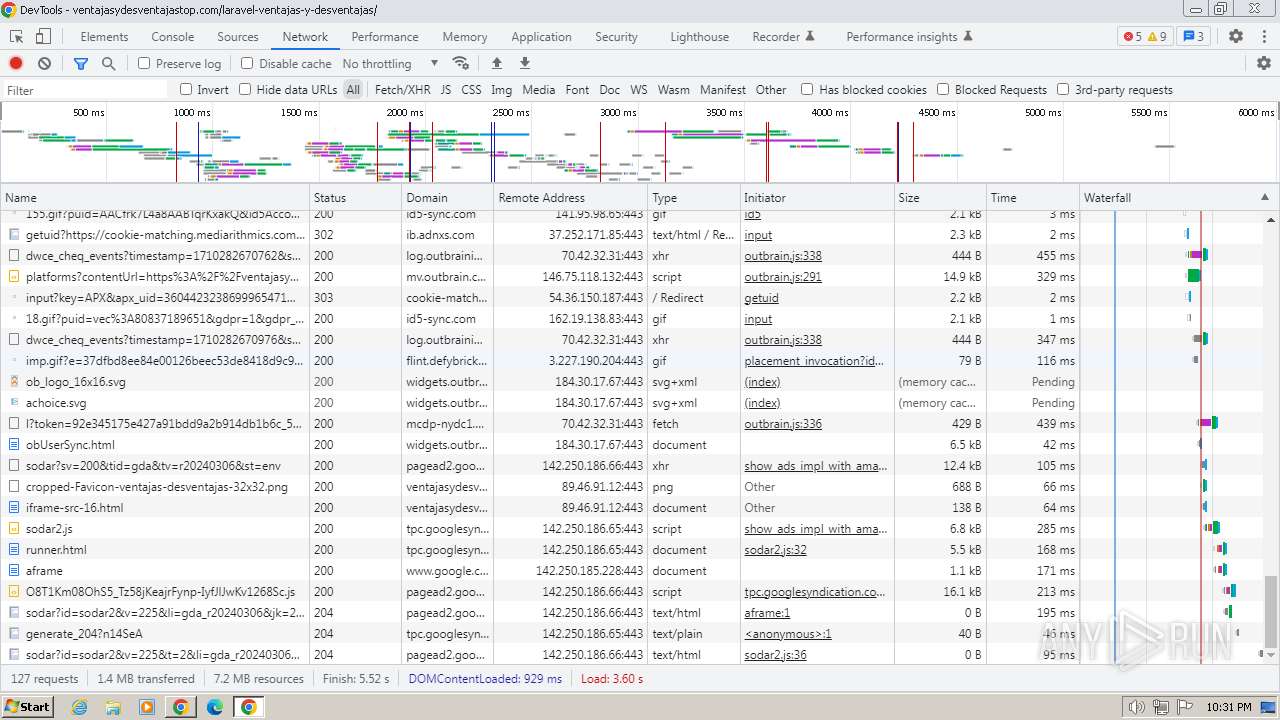Viewport: 1280px width, 720px height.
Task: Clear the network log
Action: coord(44,63)
